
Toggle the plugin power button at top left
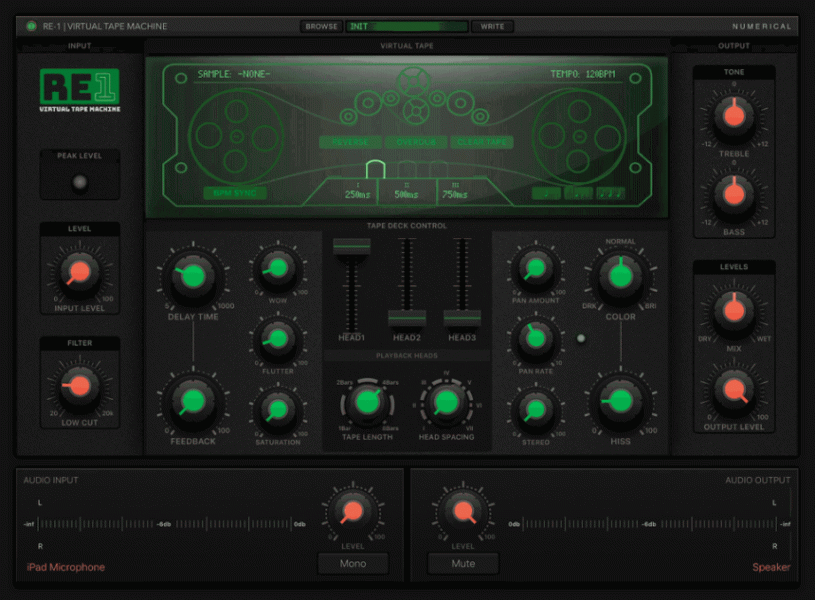pyautogui.click(x=31, y=26)
